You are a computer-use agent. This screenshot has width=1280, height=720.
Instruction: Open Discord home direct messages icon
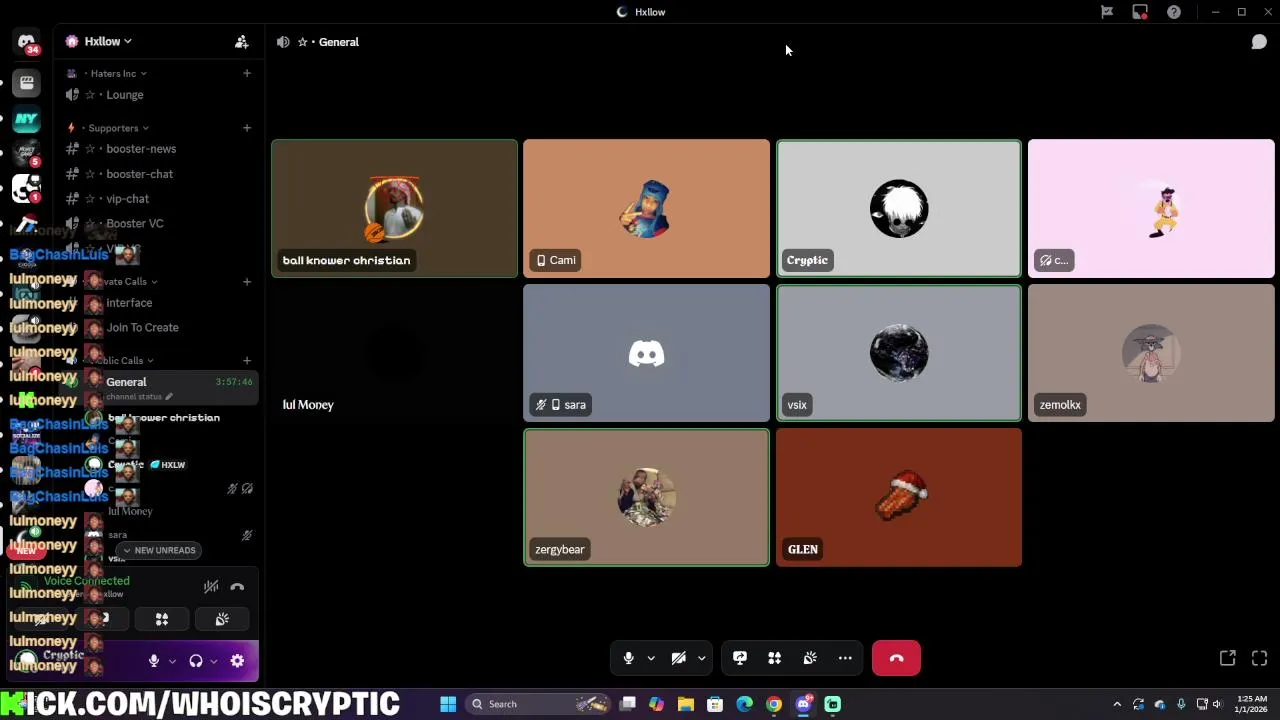pyautogui.click(x=27, y=42)
